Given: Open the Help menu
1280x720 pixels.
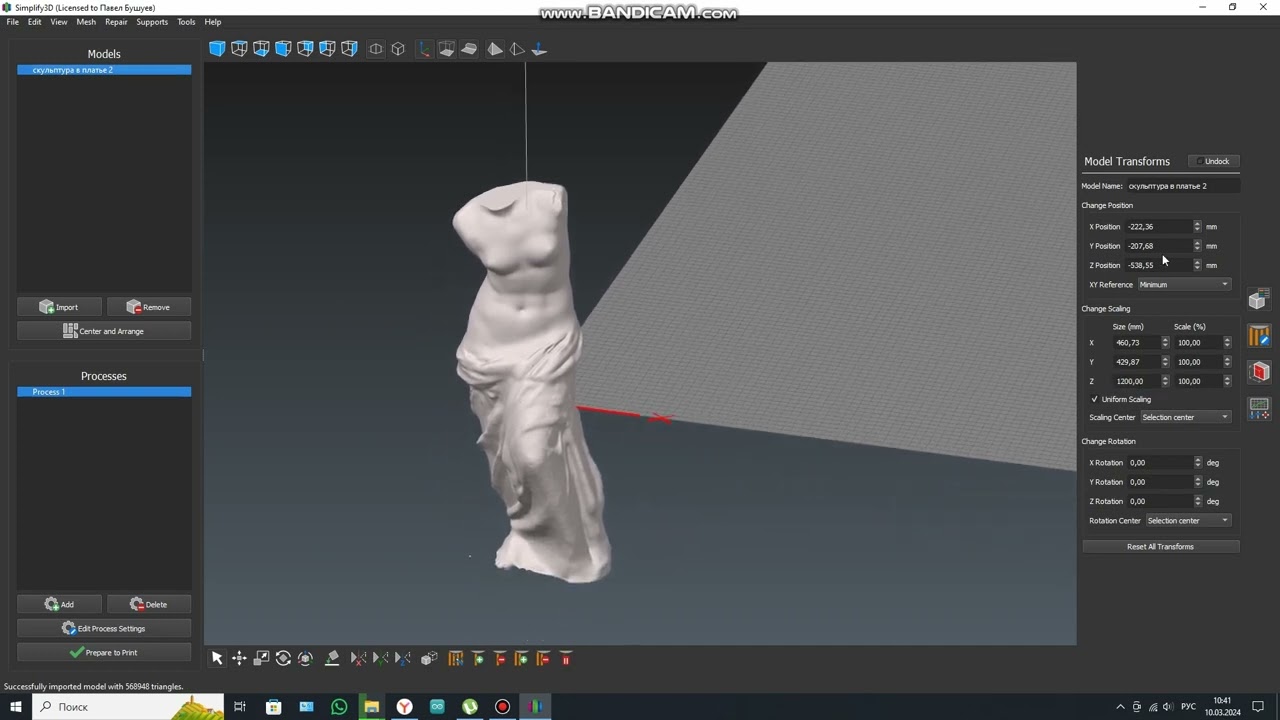Looking at the screenshot, I should (213, 22).
